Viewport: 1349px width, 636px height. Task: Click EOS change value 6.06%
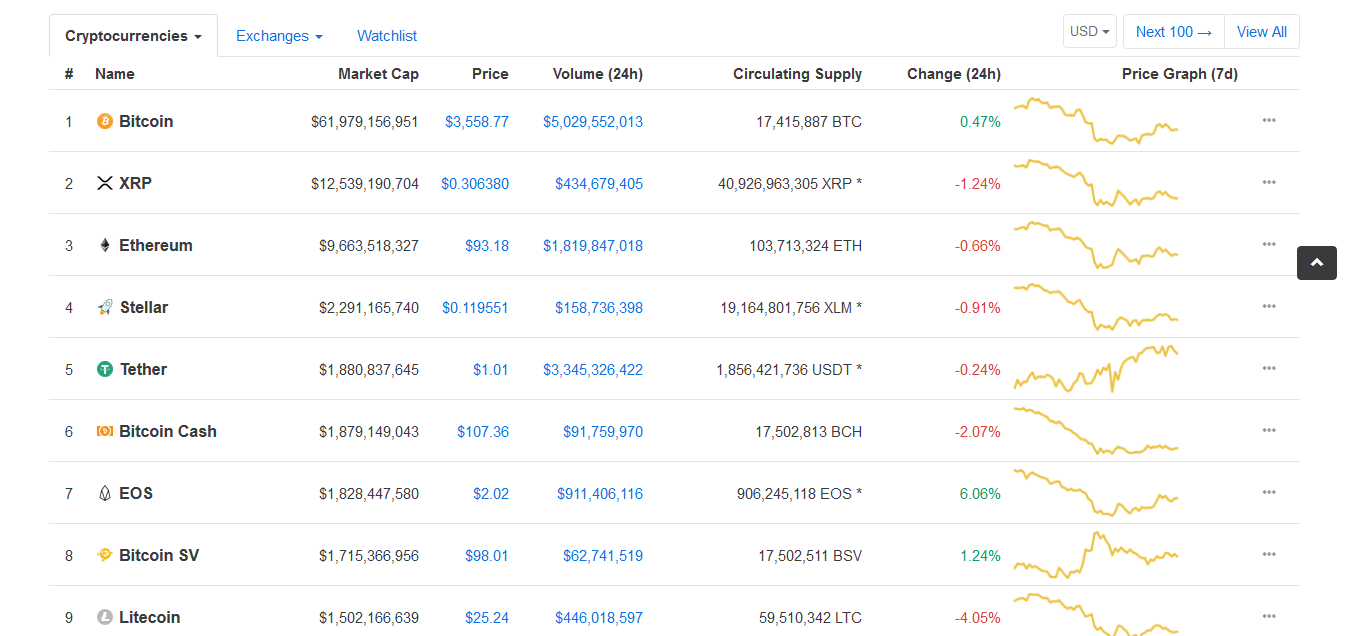coord(980,494)
